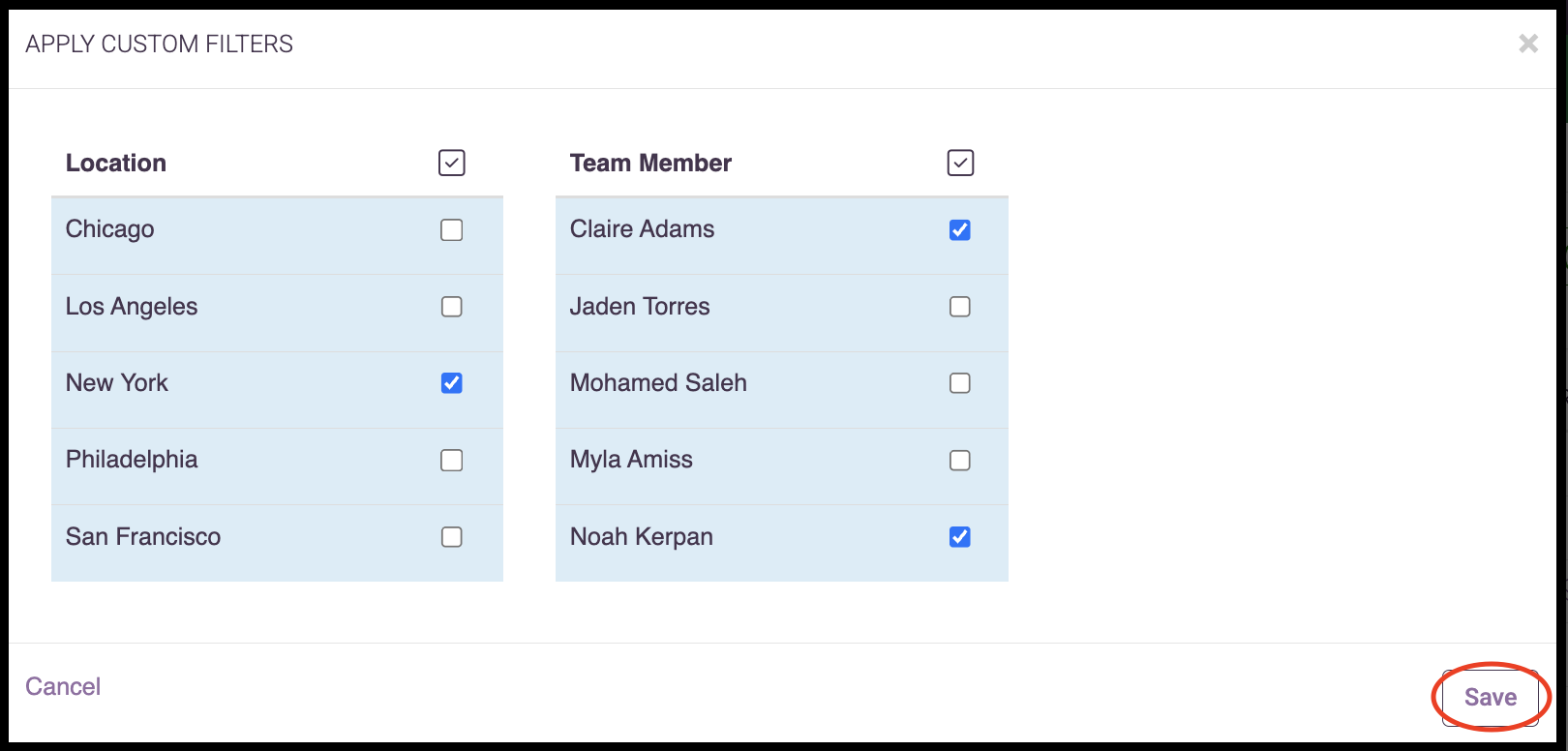
Task: Select the San Francisco checkbox
Action: (452, 537)
